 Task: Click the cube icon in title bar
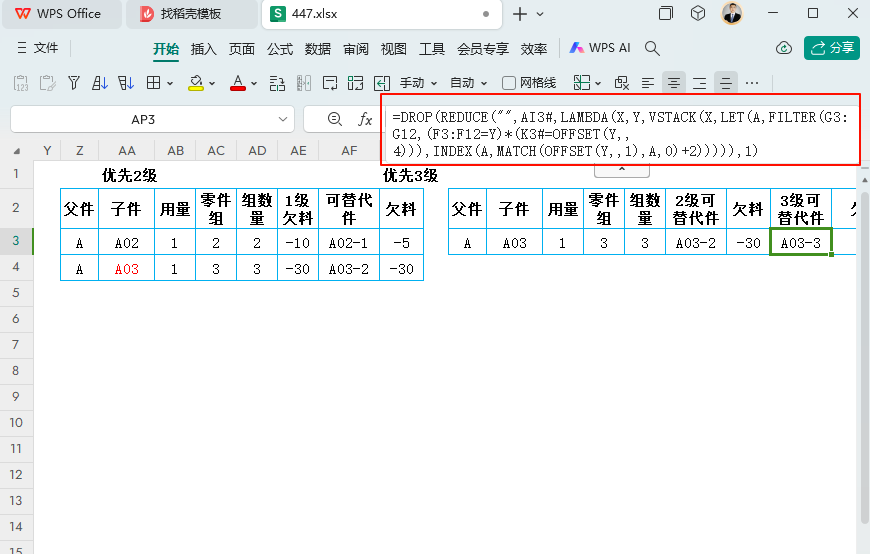[x=697, y=13]
